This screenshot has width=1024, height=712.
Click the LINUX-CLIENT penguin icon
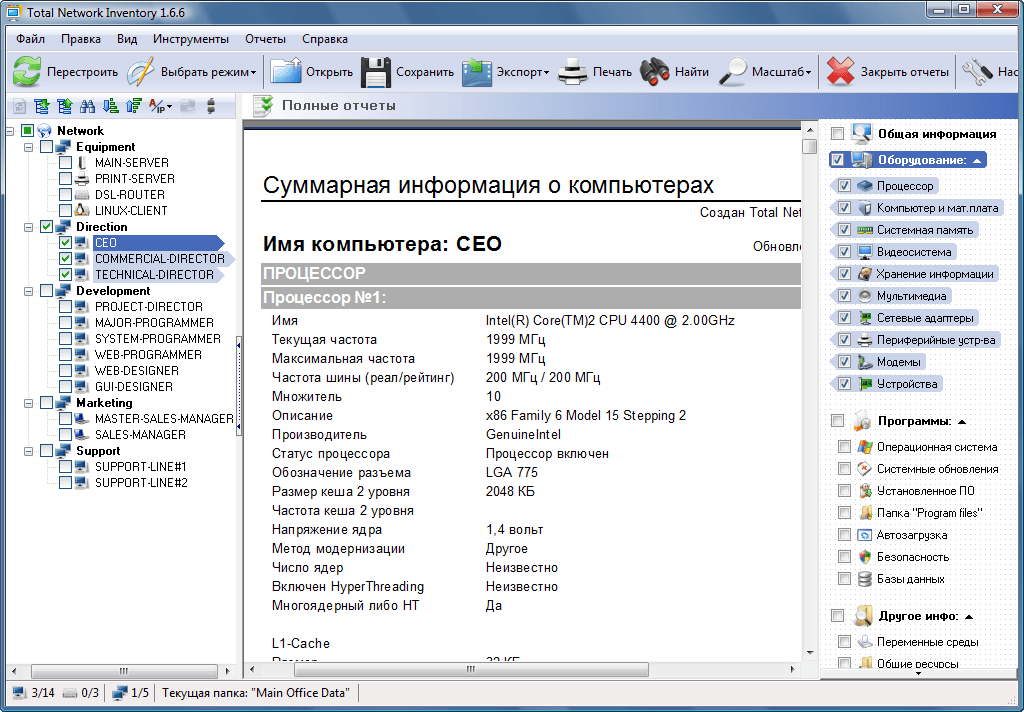pyautogui.click(x=82, y=210)
